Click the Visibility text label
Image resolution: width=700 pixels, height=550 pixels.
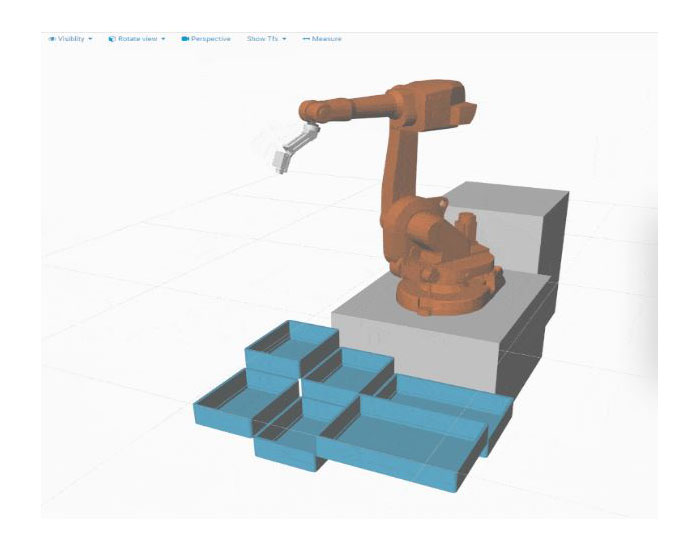71,39
